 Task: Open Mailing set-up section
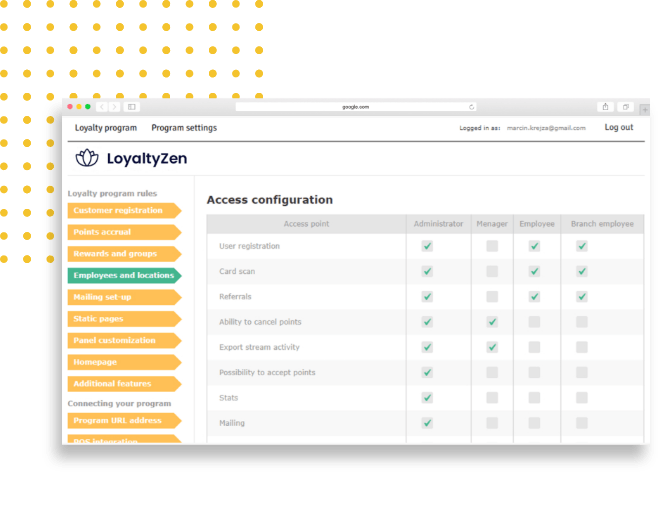[x=124, y=297]
